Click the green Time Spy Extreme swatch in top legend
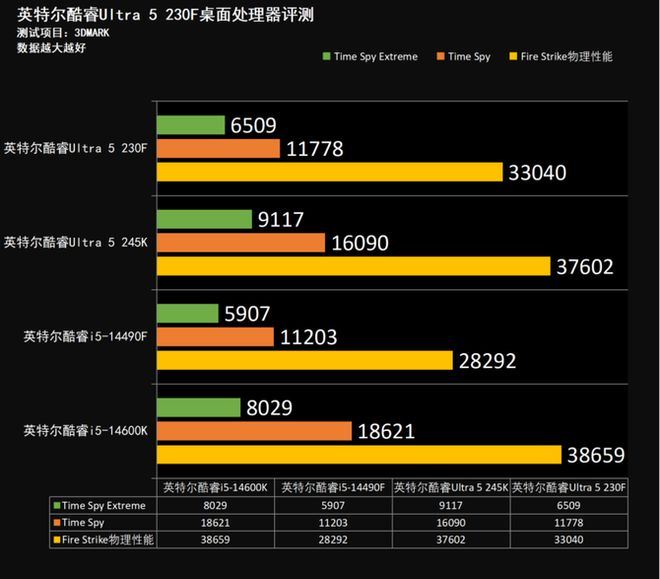This screenshot has height=579, width=660. 326,57
